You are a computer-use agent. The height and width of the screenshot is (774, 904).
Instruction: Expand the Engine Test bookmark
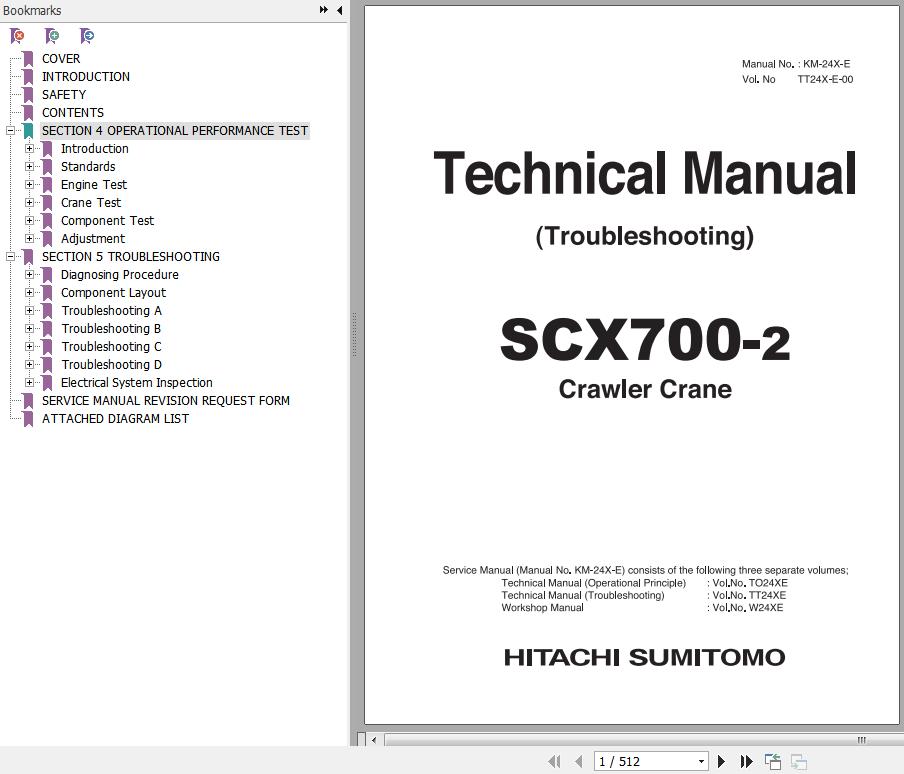[30, 185]
